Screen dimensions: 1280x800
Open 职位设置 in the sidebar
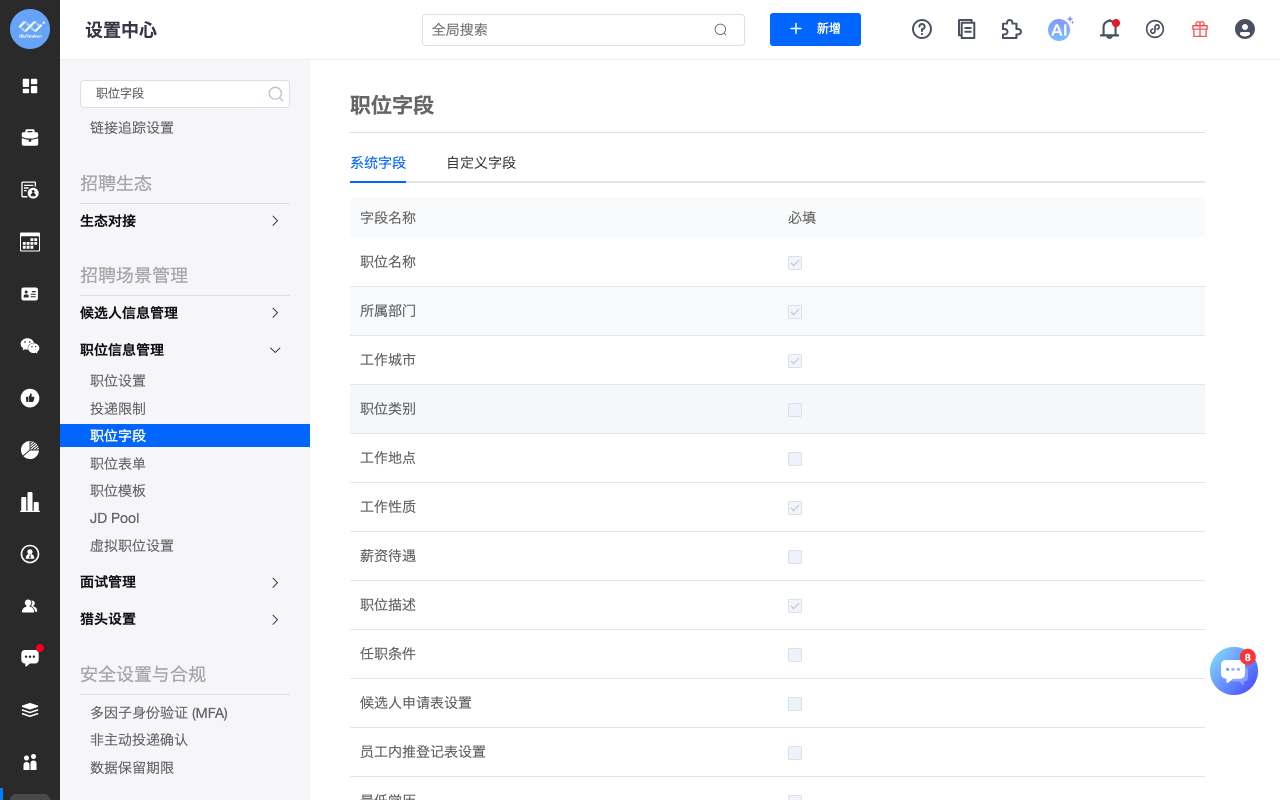(x=118, y=381)
